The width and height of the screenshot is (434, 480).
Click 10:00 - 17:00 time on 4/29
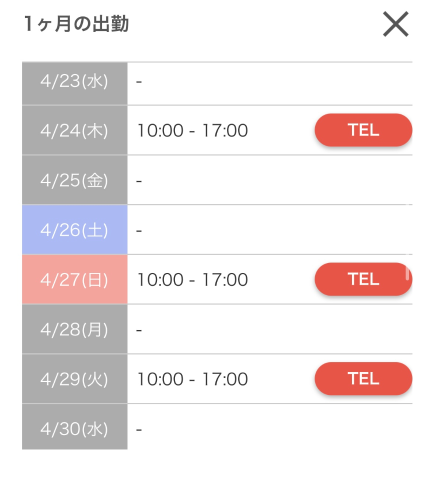tap(192, 379)
